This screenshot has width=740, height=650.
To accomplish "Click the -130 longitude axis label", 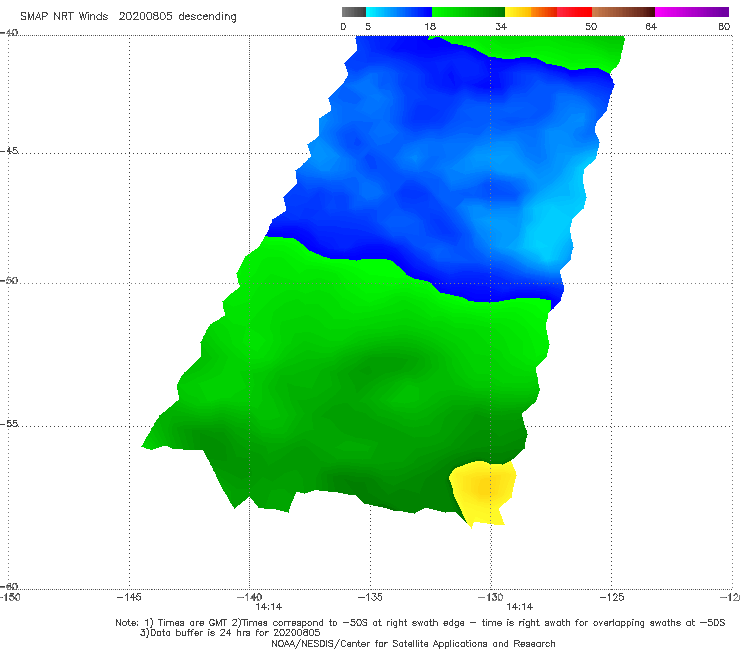I will click(491, 597).
